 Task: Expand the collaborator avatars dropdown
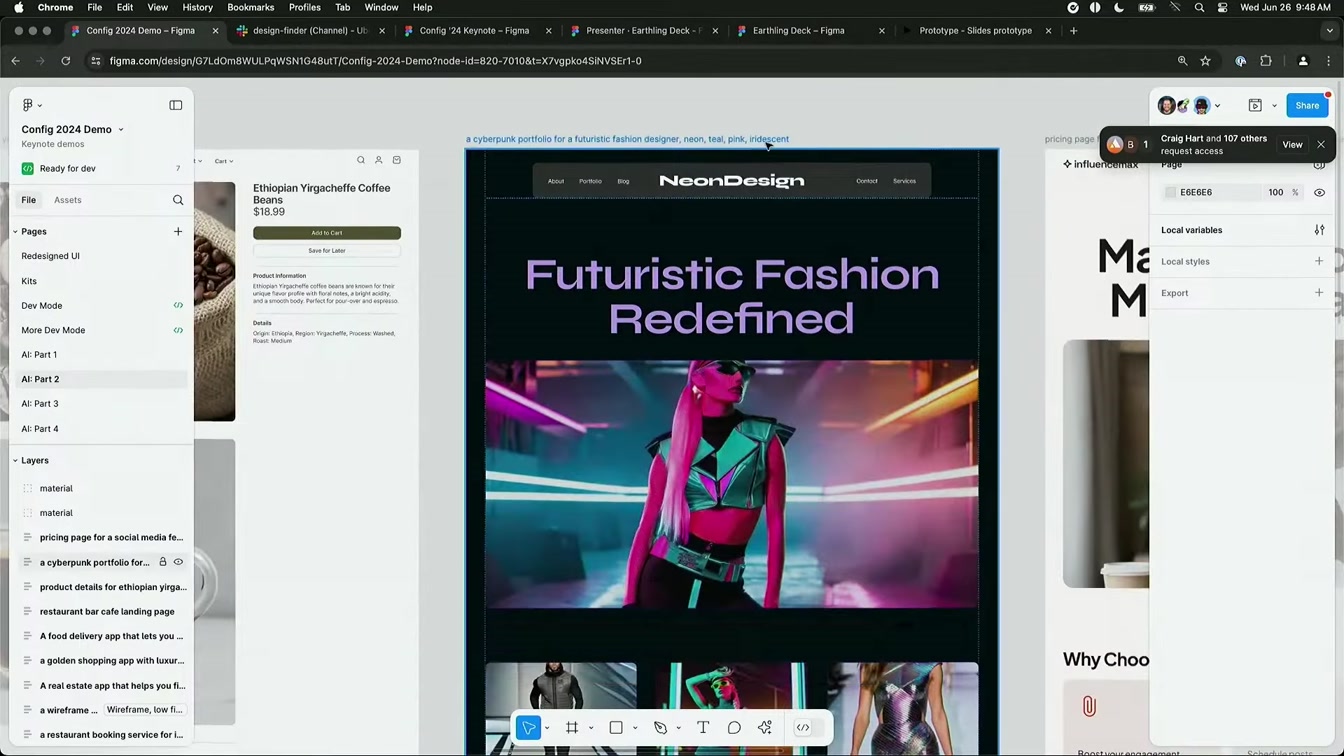click(x=1217, y=106)
